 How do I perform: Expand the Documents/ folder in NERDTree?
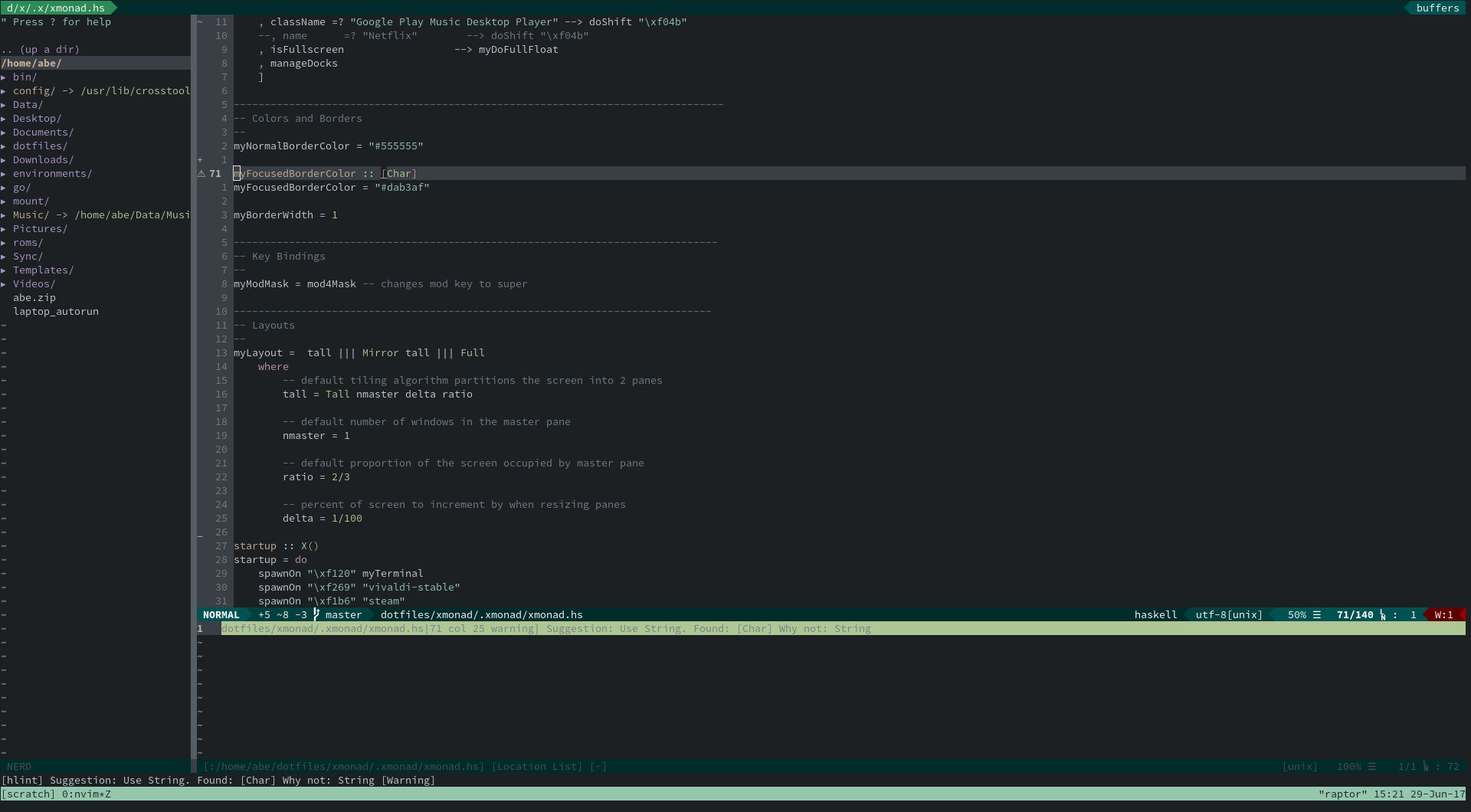coord(42,132)
